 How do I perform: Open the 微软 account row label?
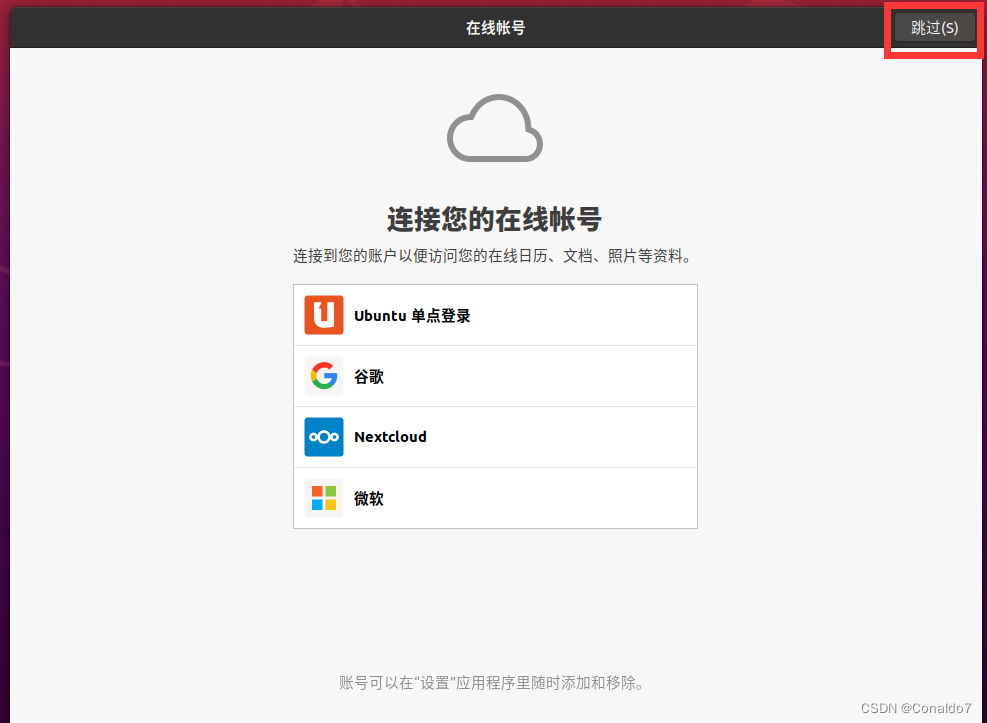[x=369, y=498]
